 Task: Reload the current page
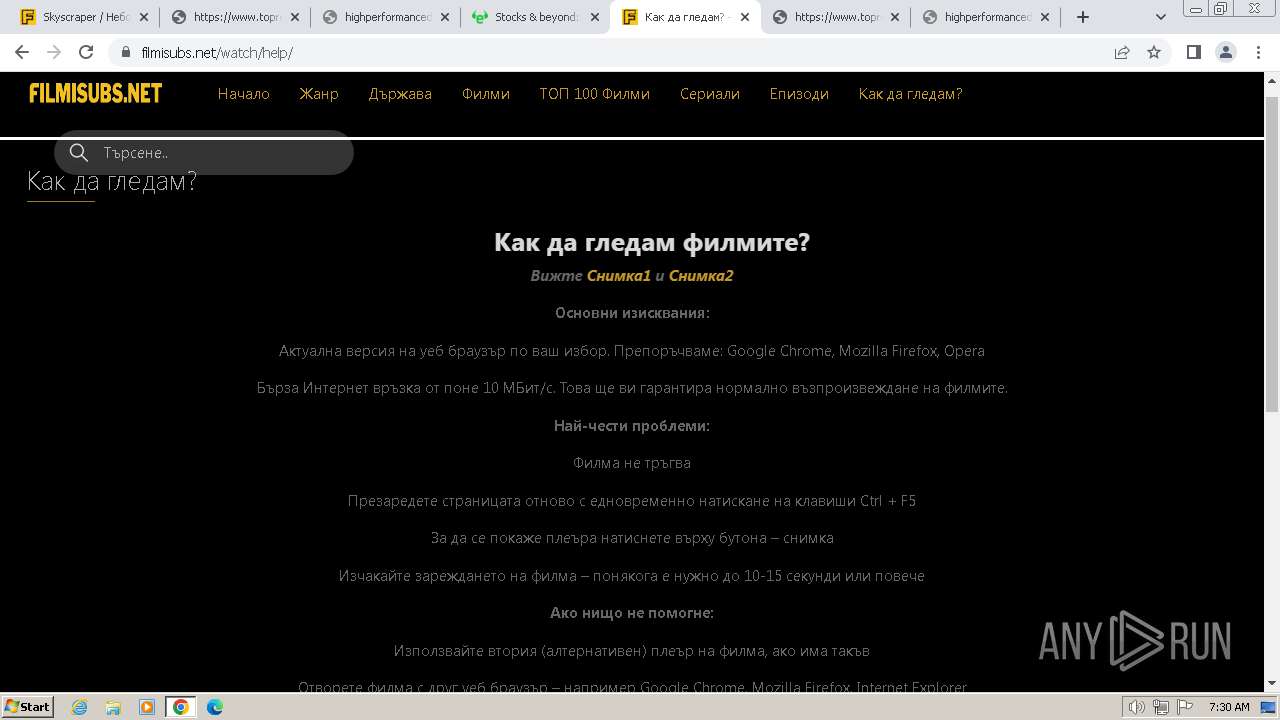86,52
